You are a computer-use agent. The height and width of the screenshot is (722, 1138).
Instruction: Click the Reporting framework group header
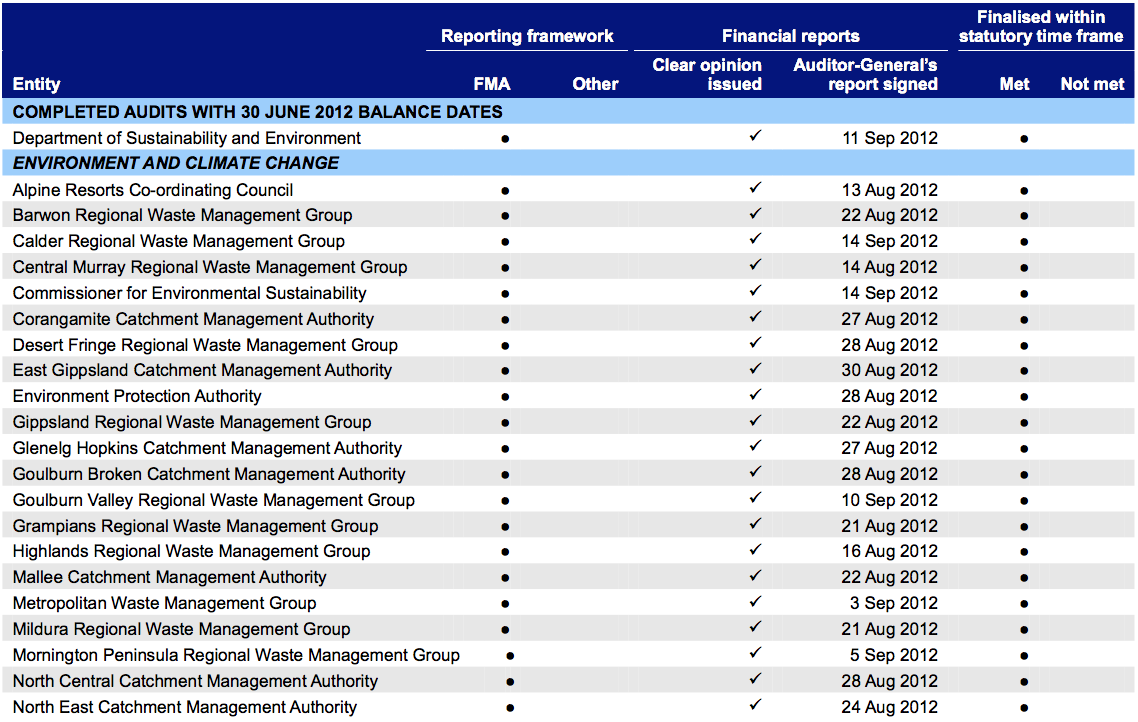tap(527, 36)
